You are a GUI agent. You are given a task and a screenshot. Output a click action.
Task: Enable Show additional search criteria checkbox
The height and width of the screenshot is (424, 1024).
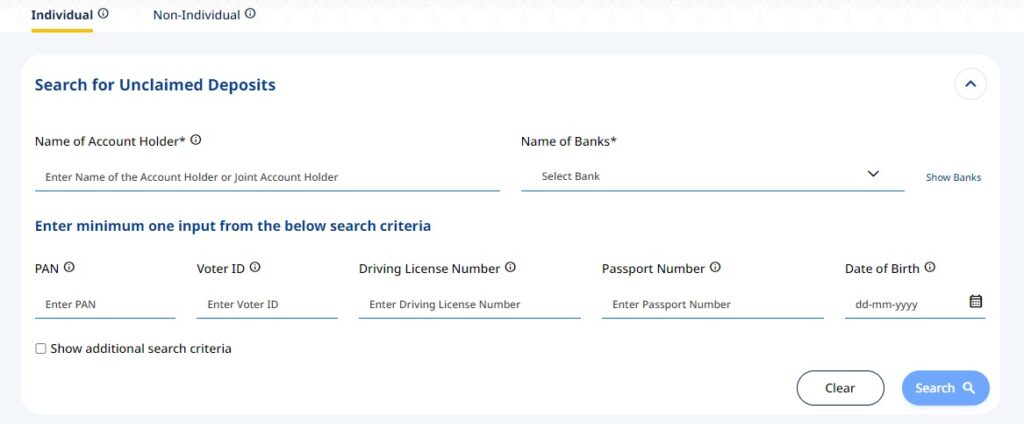[x=41, y=349]
